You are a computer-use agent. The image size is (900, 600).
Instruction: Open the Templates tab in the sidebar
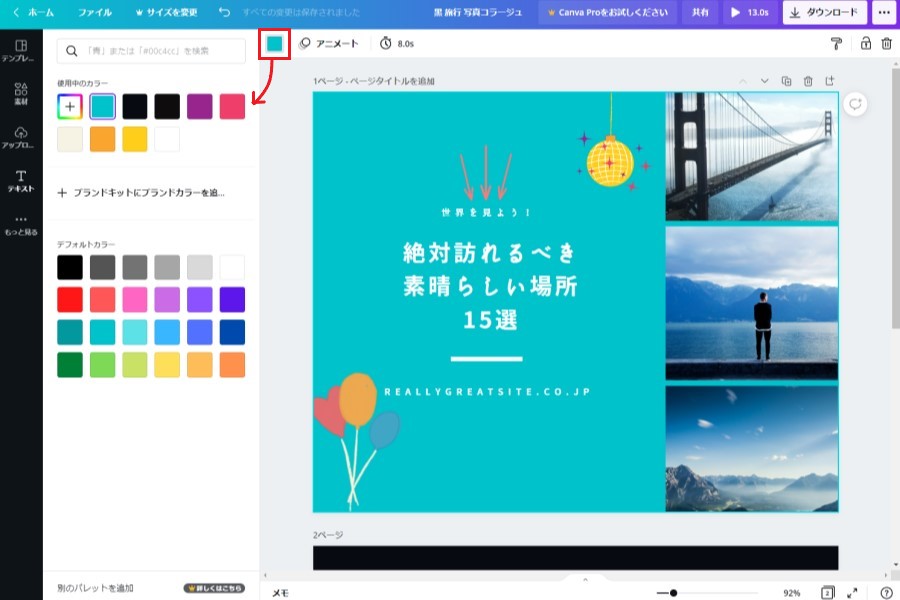21,51
